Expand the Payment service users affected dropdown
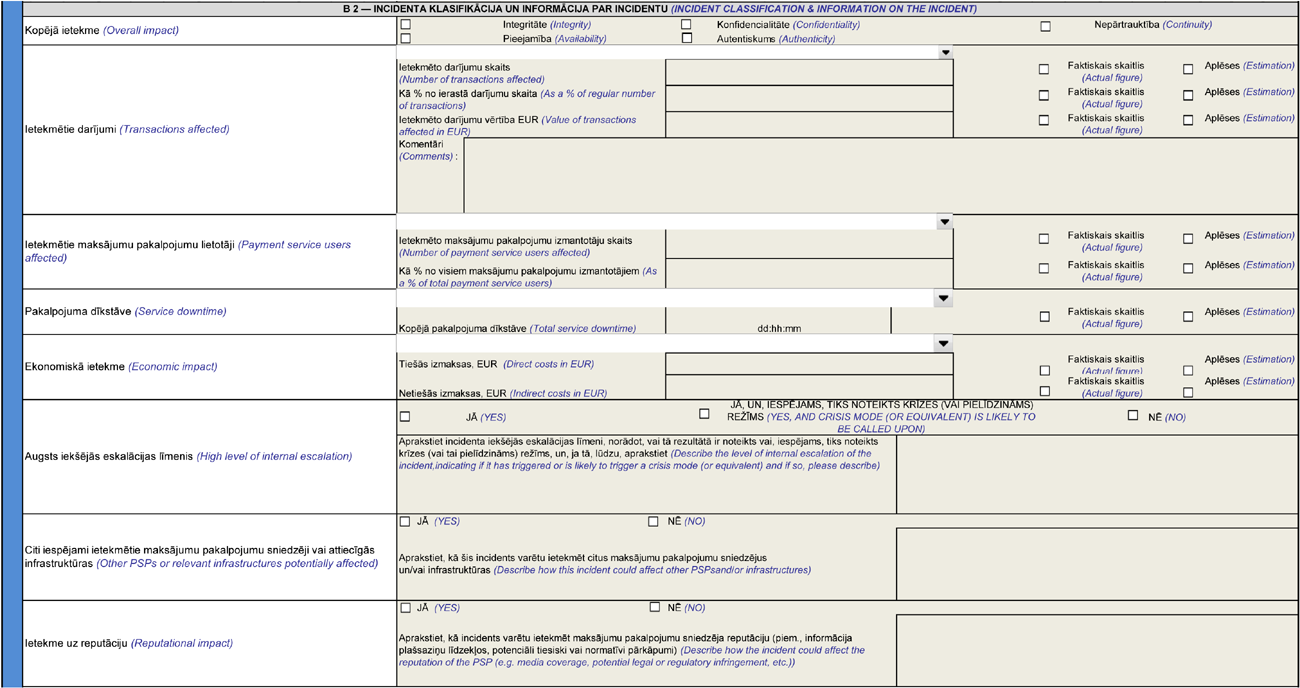1300x688 pixels. pyautogui.click(x=944, y=222)
